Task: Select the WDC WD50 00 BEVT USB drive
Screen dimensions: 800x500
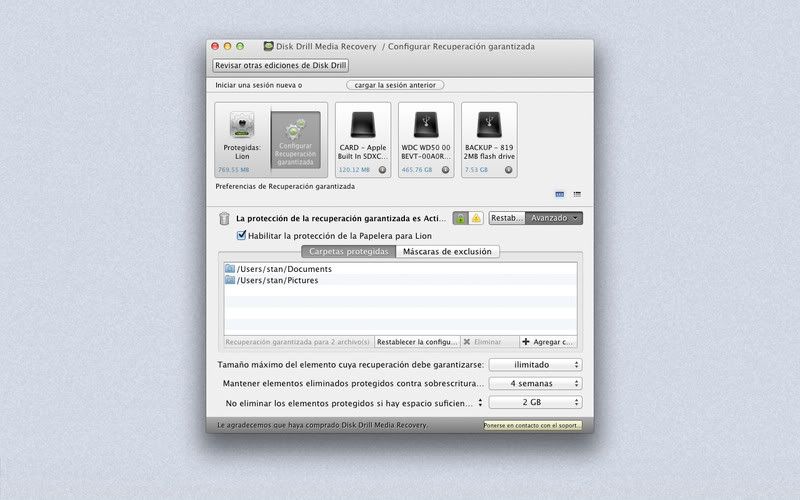Action: (426, 139)
